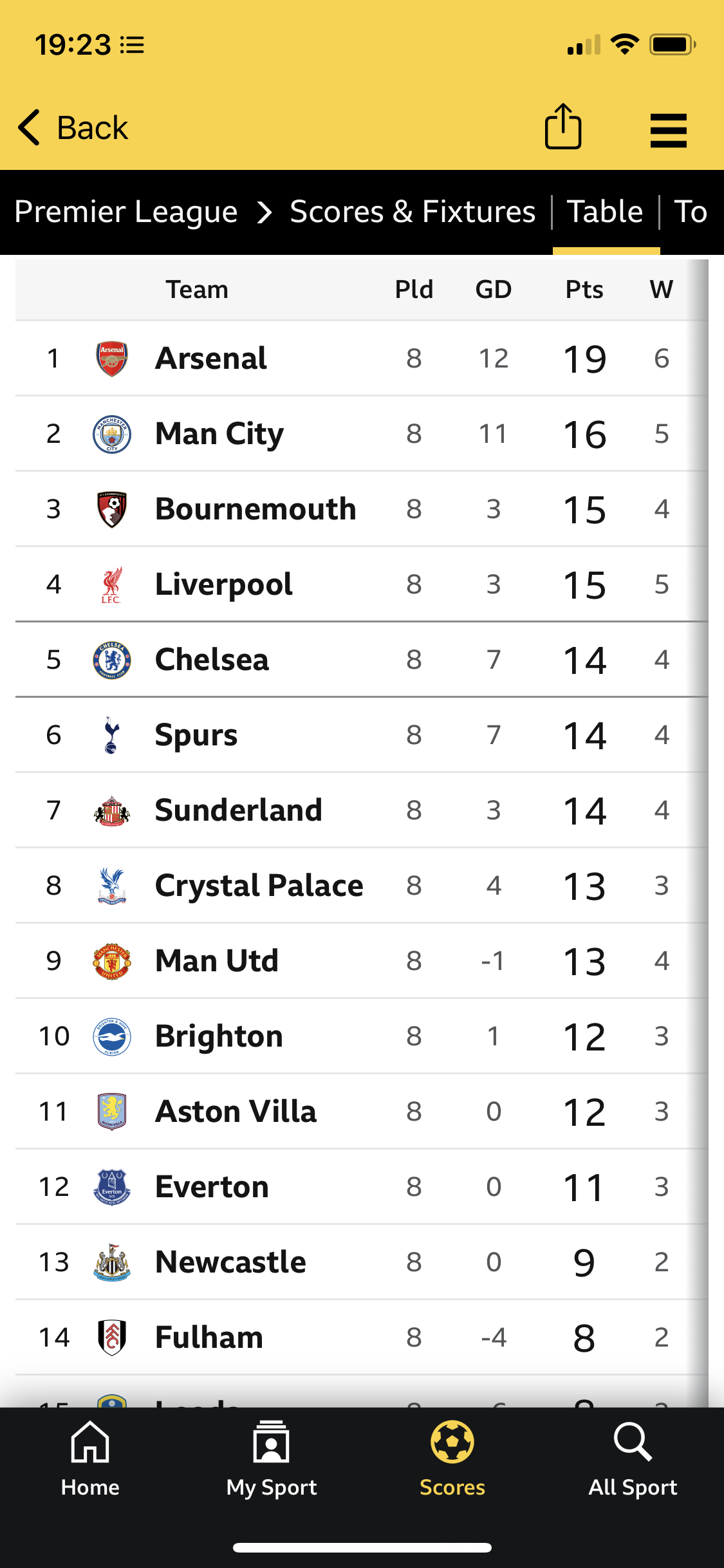Tap the Liverpool club crest
The image size is (724, 1568).
(x=112, y=584)
